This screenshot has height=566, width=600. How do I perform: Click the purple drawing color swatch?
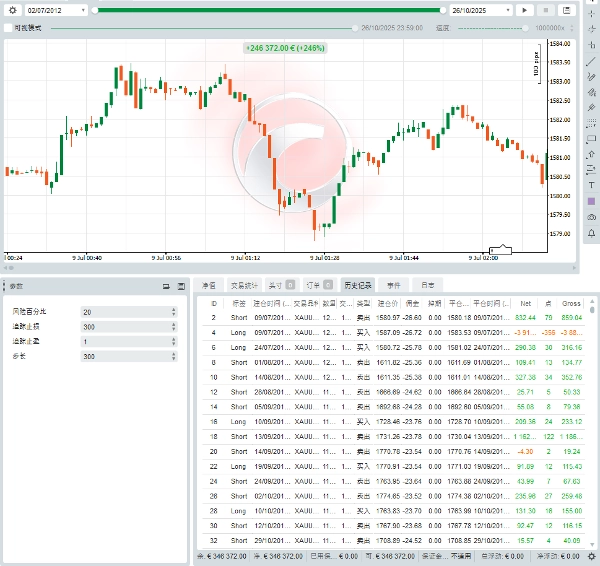(591, 201)
